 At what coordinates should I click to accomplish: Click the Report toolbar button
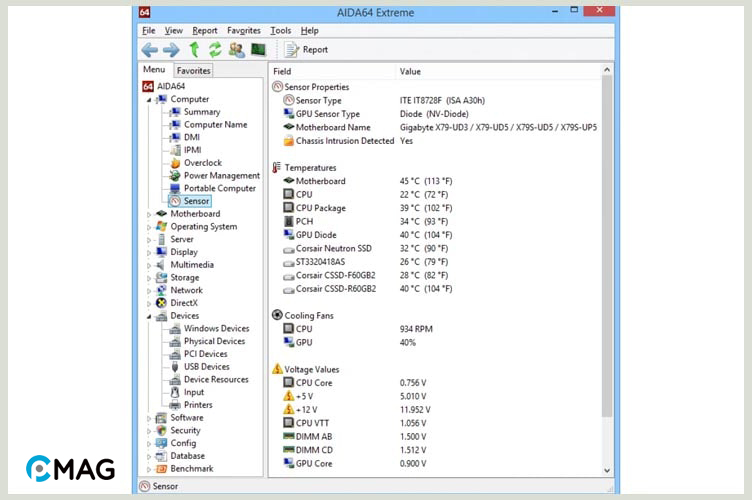coord(306,50)
